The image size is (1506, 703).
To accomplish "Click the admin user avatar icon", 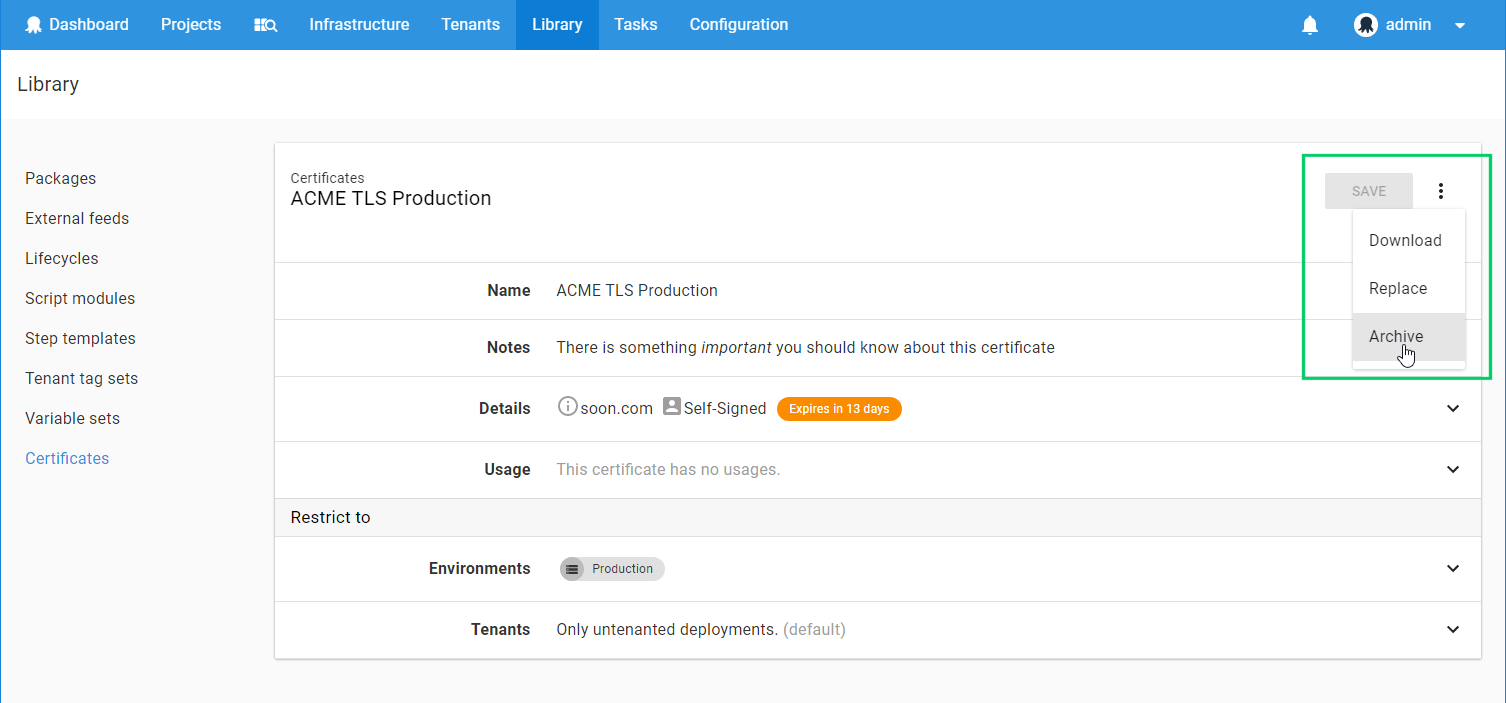I will [1366, 25].
